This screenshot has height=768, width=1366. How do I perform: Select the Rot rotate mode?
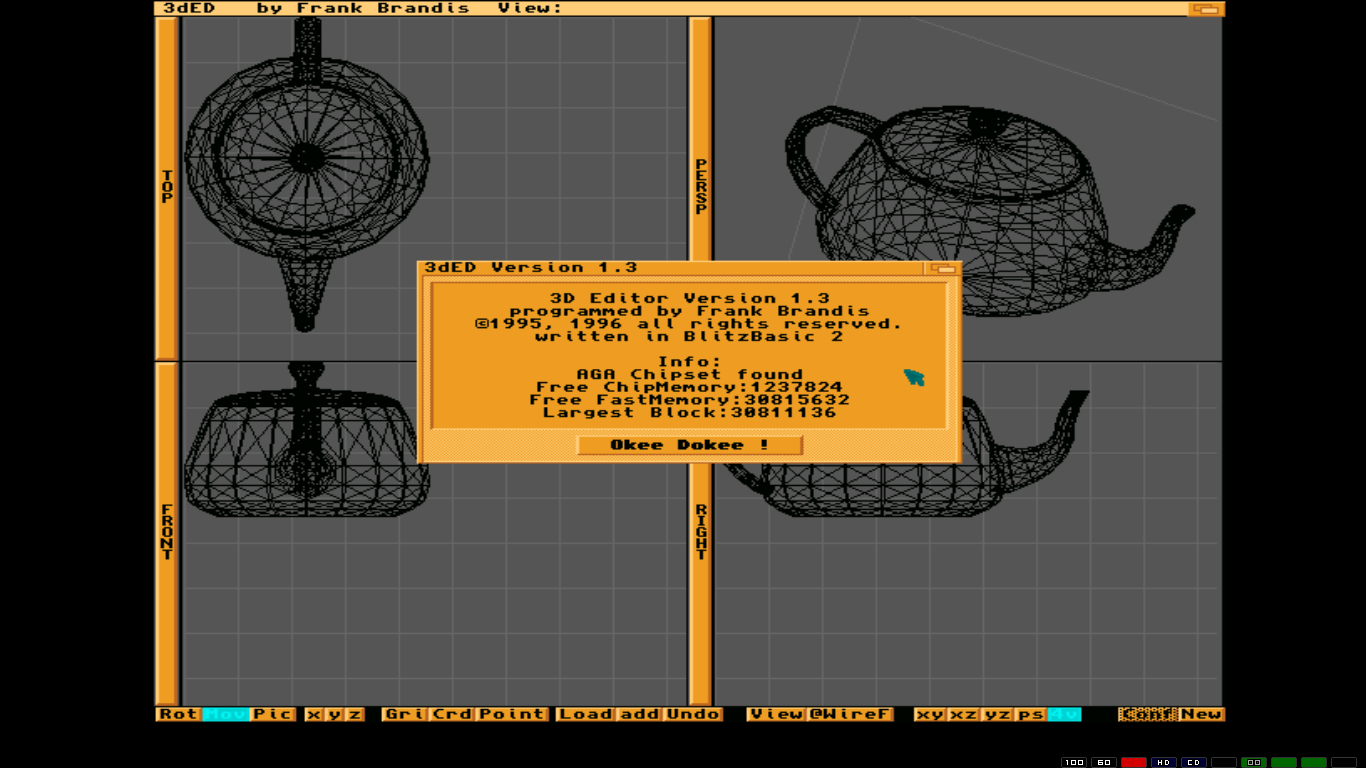(178, 714)
